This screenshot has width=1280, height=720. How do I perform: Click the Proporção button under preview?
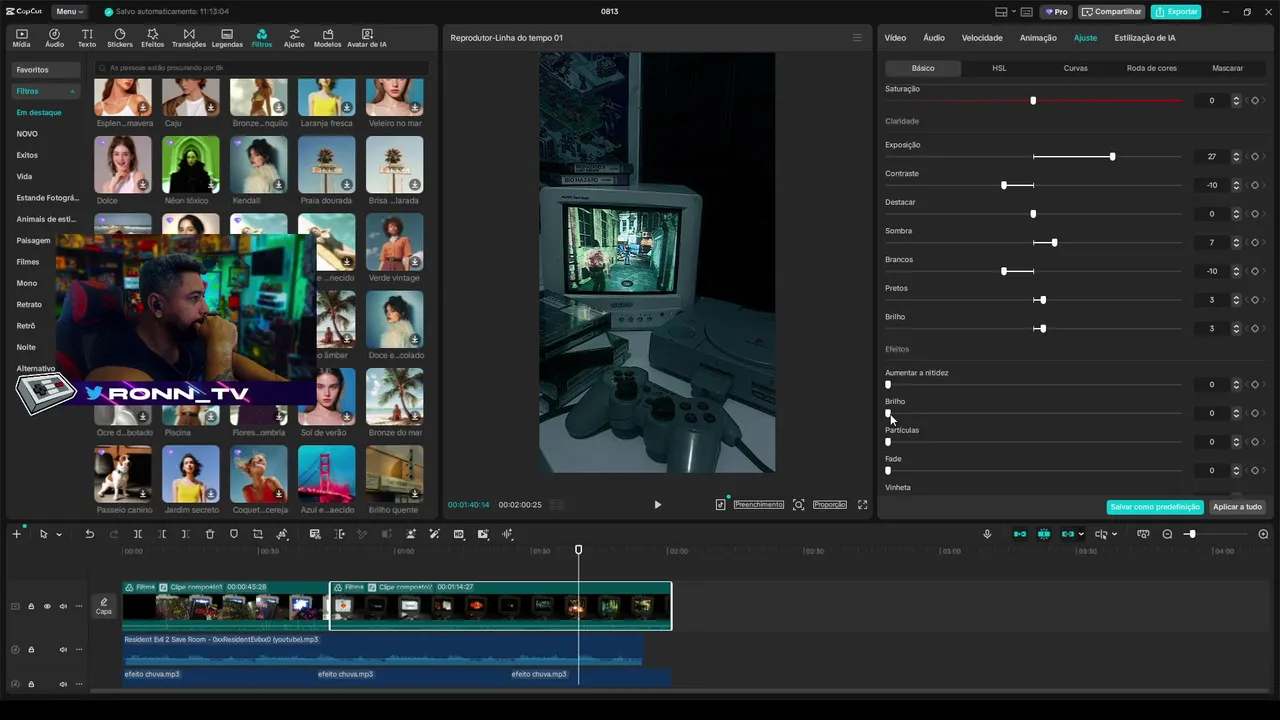point(830,505)
